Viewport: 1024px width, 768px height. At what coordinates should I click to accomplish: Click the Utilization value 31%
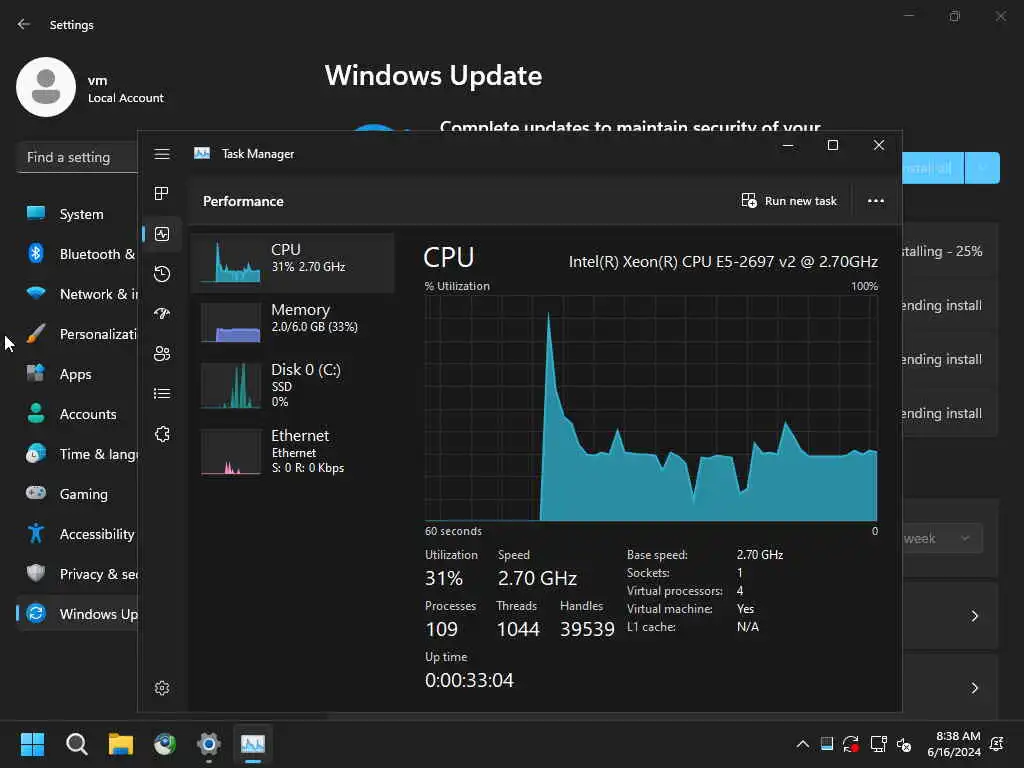coord(443,579)
